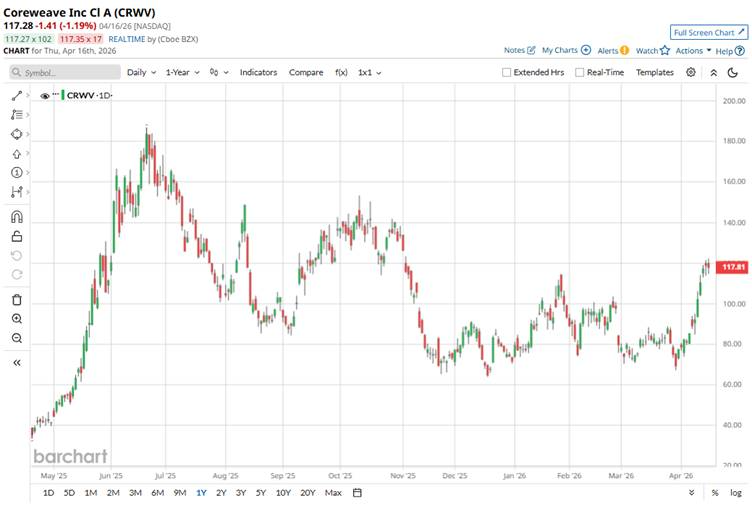752x513 pixels.
Task: Delete drawings with the trash icon
Action: point(17,299)
